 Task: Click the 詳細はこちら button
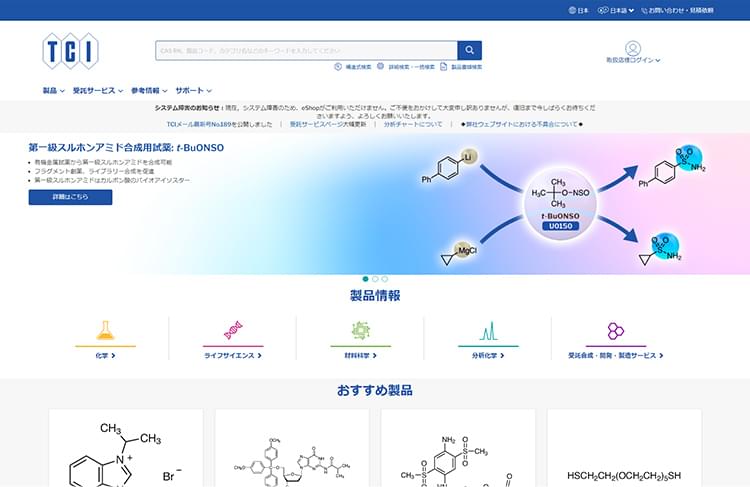(x=70, y=197)
